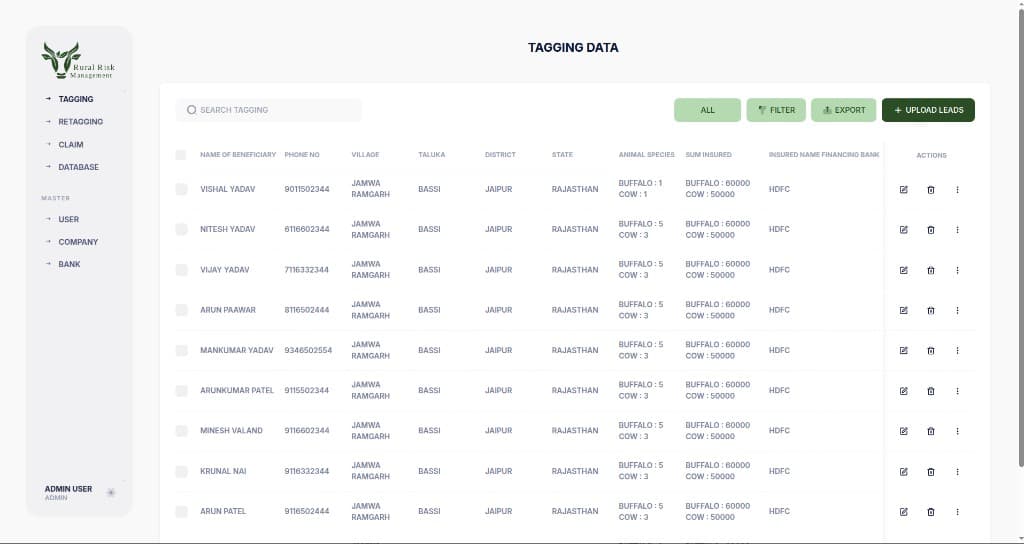Navigate to Database in the sidebar
Screen dimensions: 1024x544
pos(78,167)
